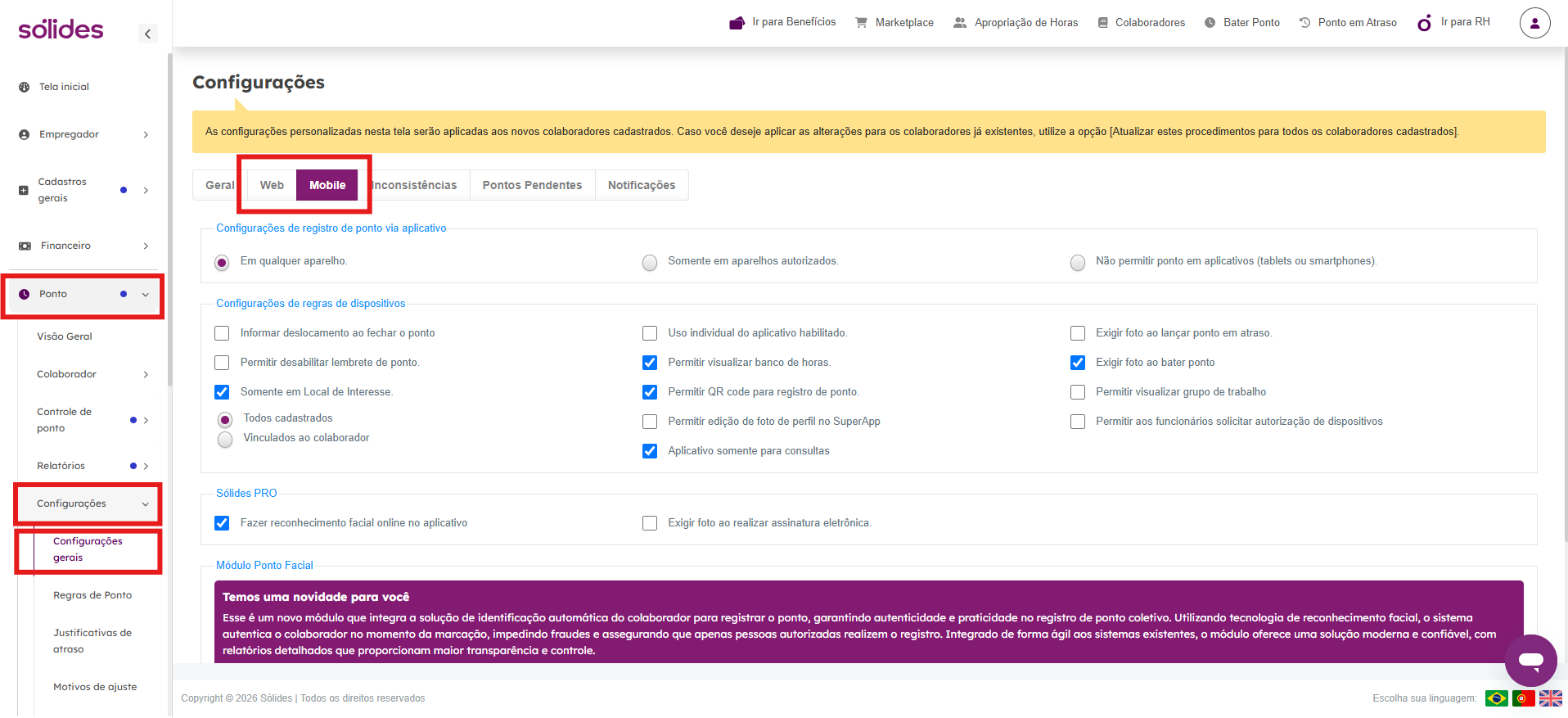The image size is (1568, 718).
Task: Expand the Colaborador submenu arrow
Action: (x=146, y=374)
